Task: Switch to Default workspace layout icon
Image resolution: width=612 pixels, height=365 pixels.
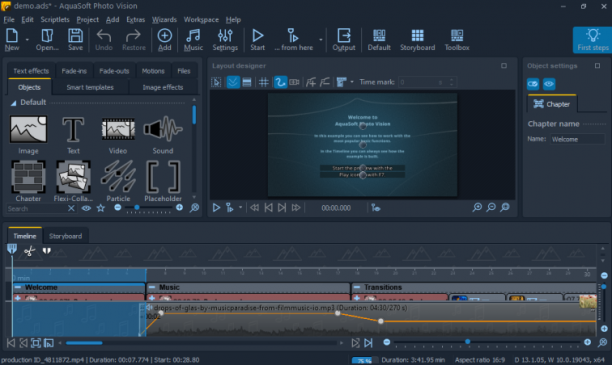Action: pyautogui.click(x=379, y=39)
